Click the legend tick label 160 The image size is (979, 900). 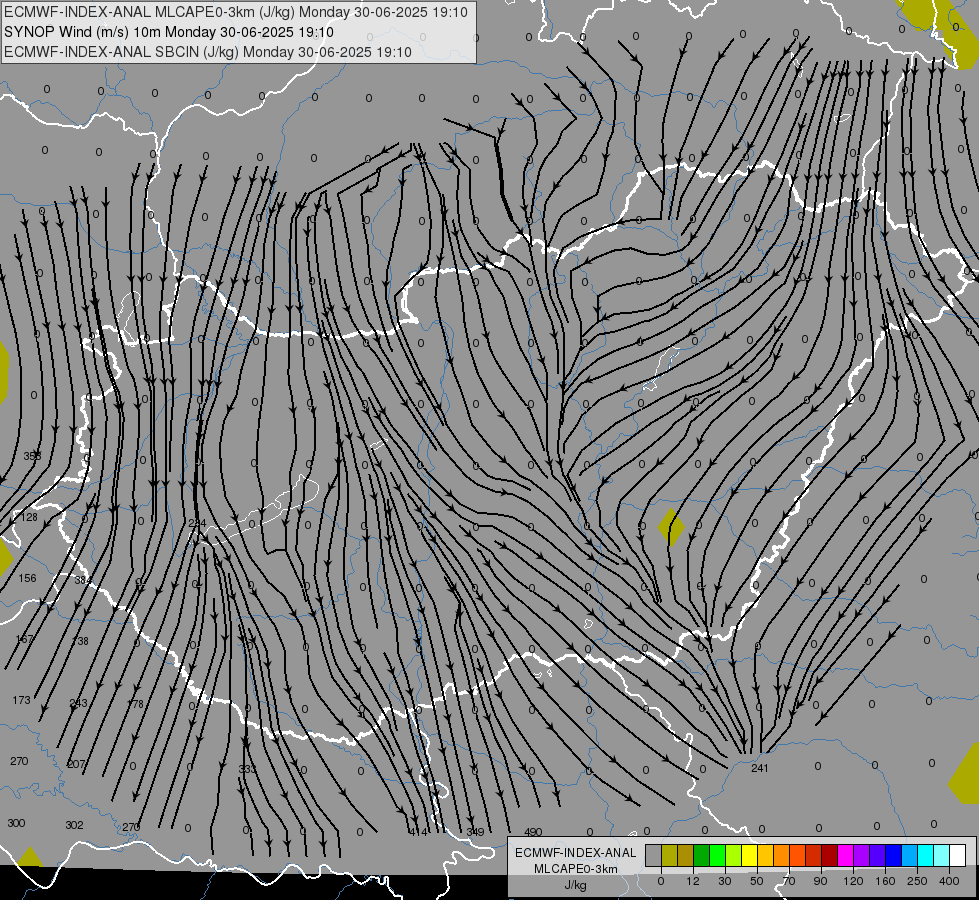click(x=885, y=881)
